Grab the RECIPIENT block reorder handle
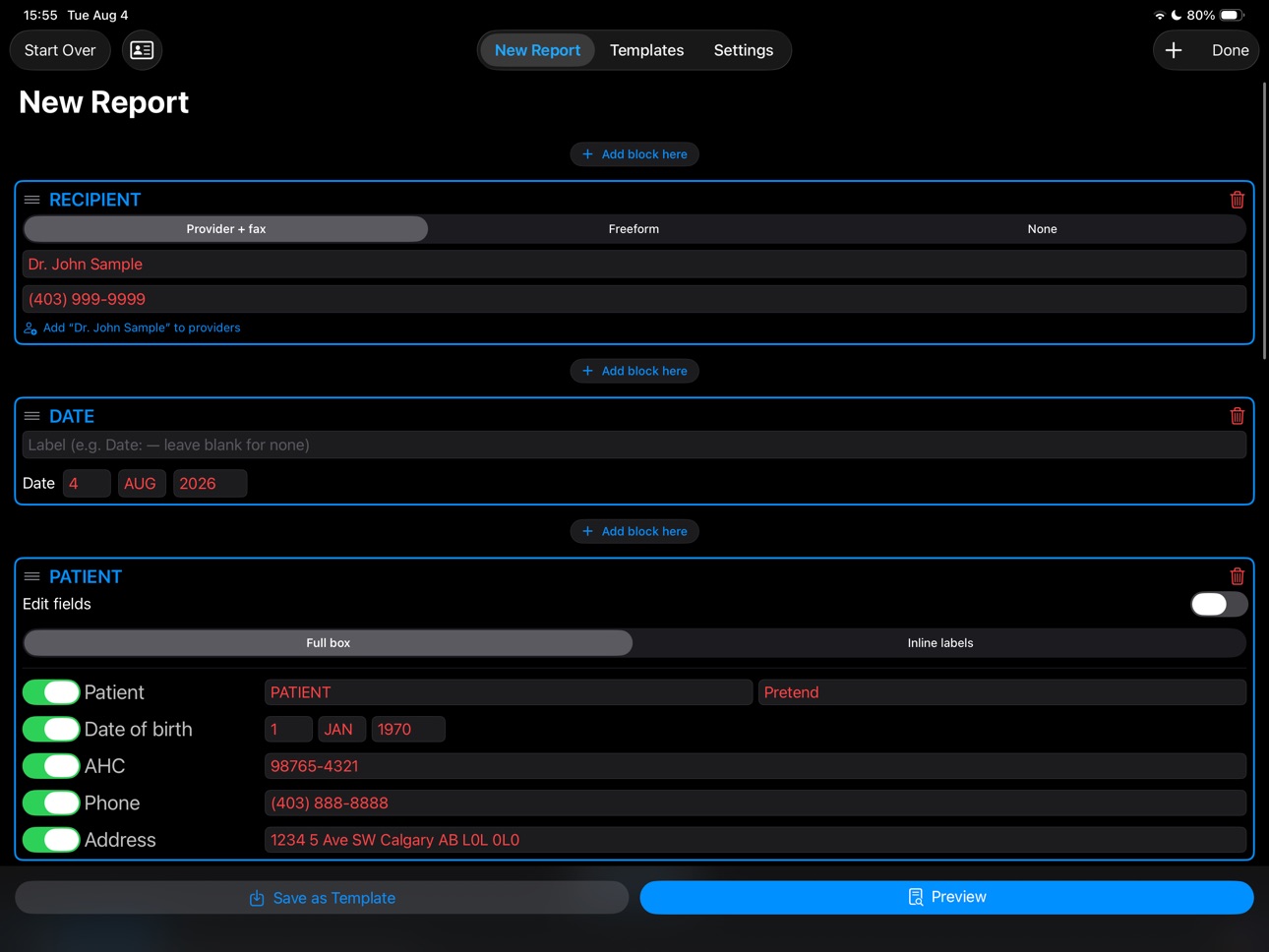The image size is (1269, 952). 31,200
